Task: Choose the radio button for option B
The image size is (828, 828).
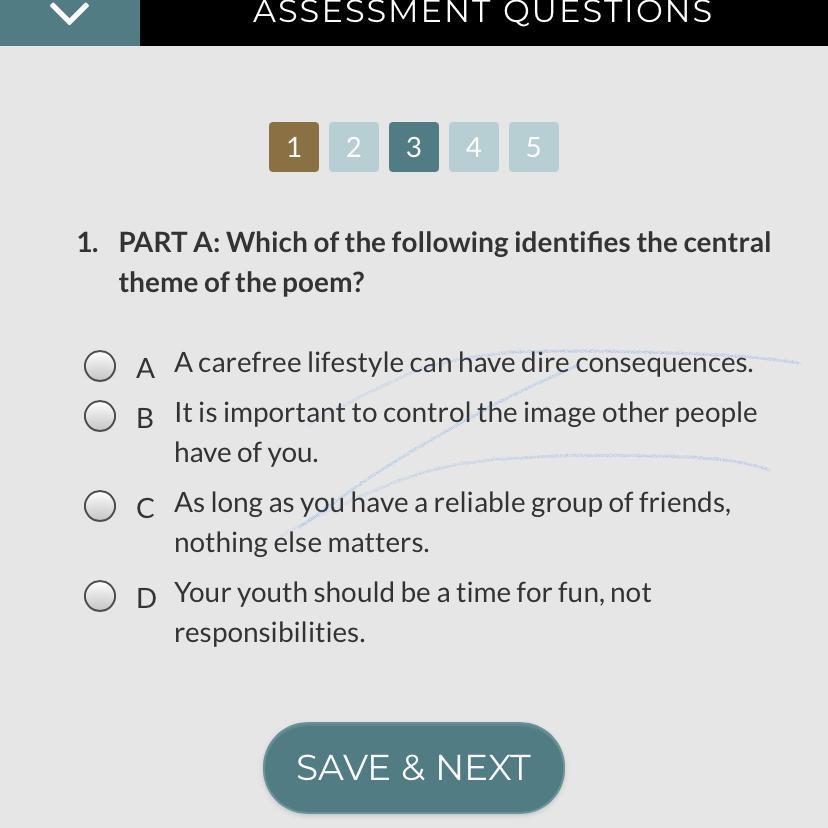Action: [x=100, y=416]
